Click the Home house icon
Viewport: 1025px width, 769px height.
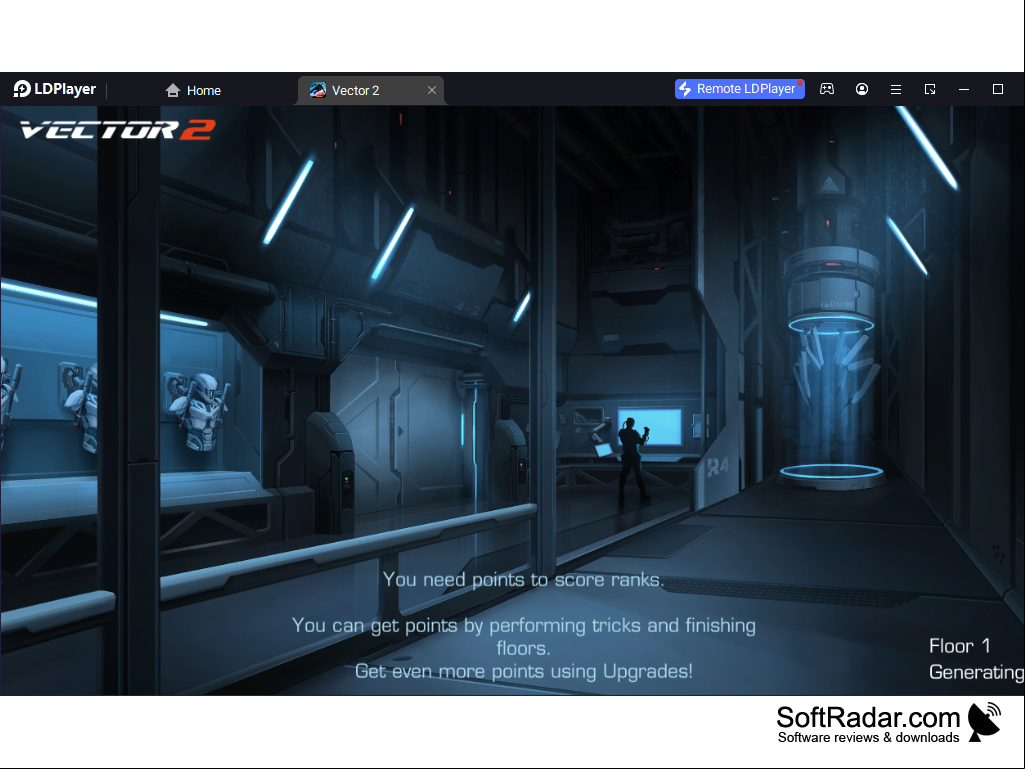click(x=173, y=90)
